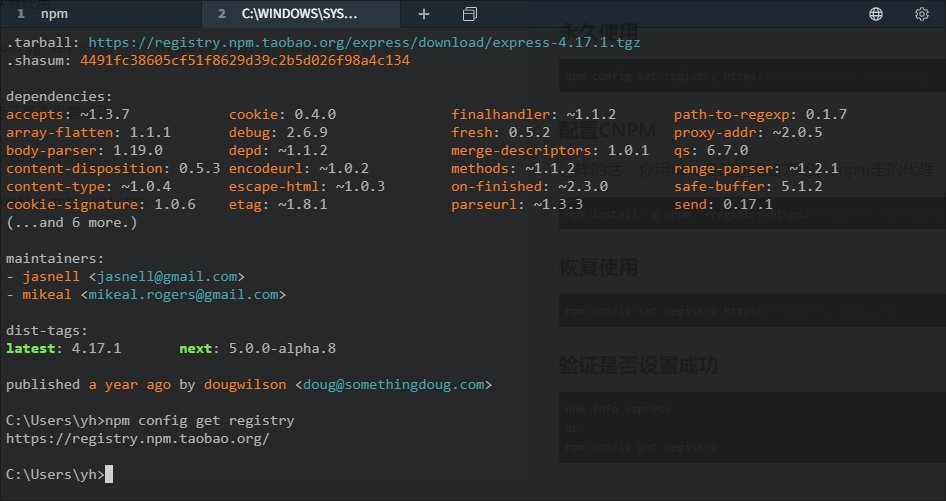Click the 'maintainers:' heading line
Viewport: 946px width, 501px height.
pos(55,258)
